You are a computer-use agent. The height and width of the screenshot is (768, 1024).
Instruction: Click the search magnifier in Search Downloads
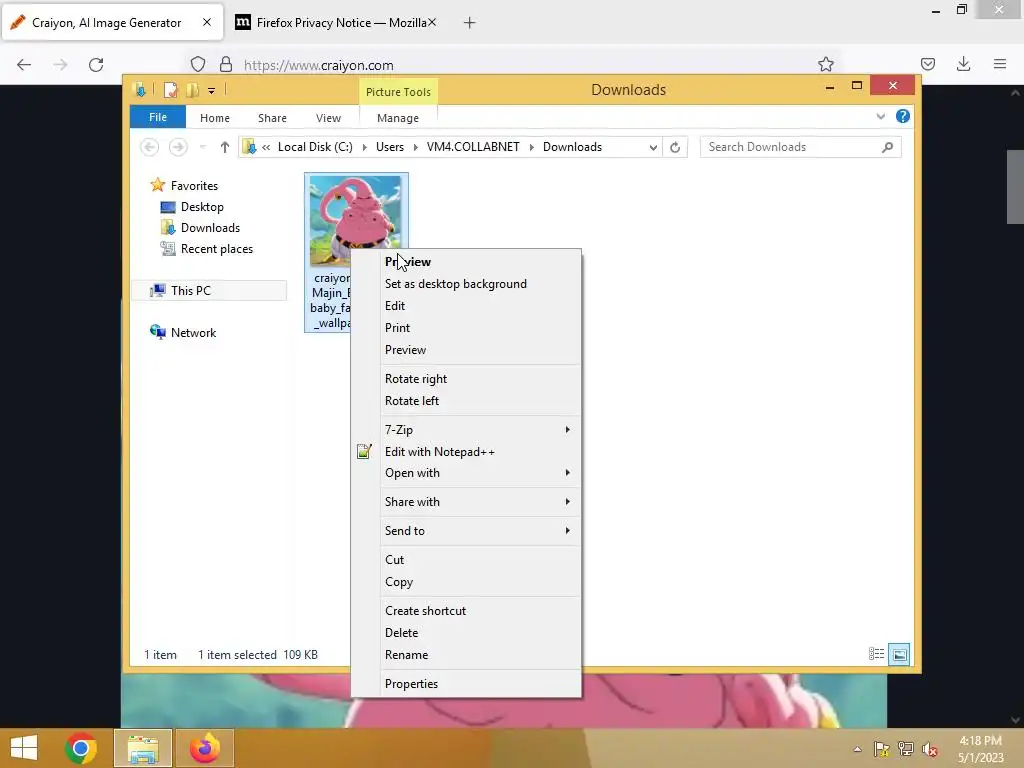tap(887, 147)
